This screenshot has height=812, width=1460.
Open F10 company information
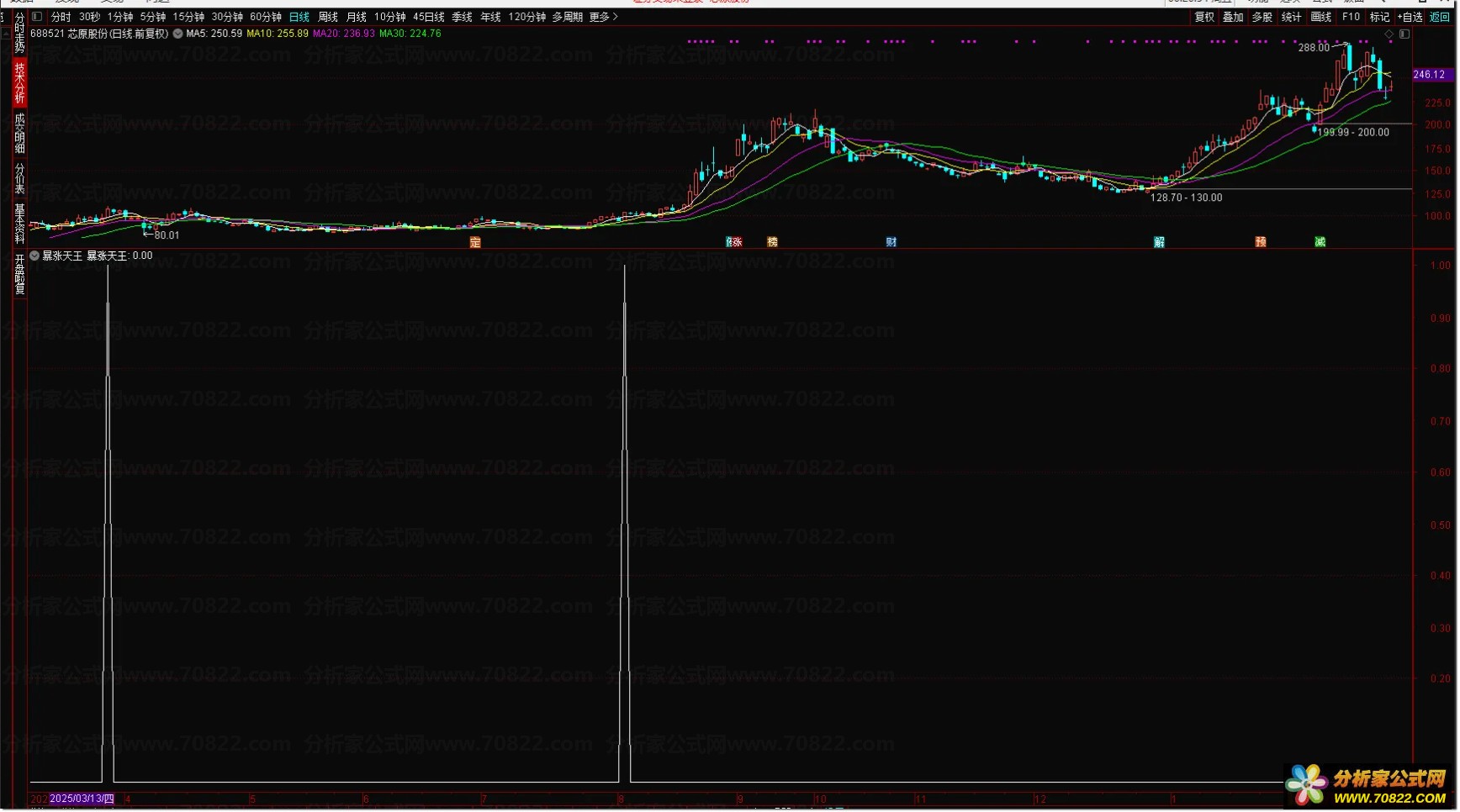click(x=1352, y=17)
